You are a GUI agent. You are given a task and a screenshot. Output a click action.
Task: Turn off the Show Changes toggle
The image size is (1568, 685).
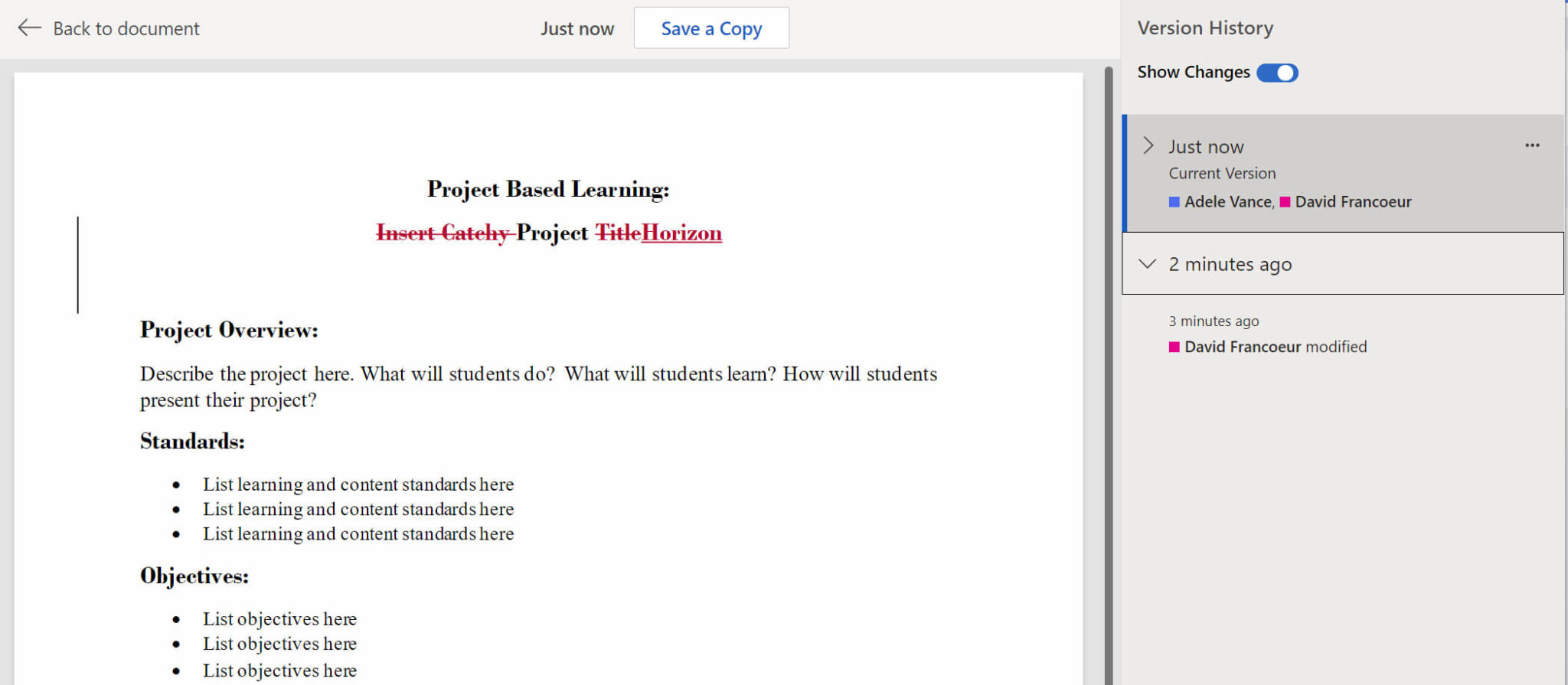1277,73
